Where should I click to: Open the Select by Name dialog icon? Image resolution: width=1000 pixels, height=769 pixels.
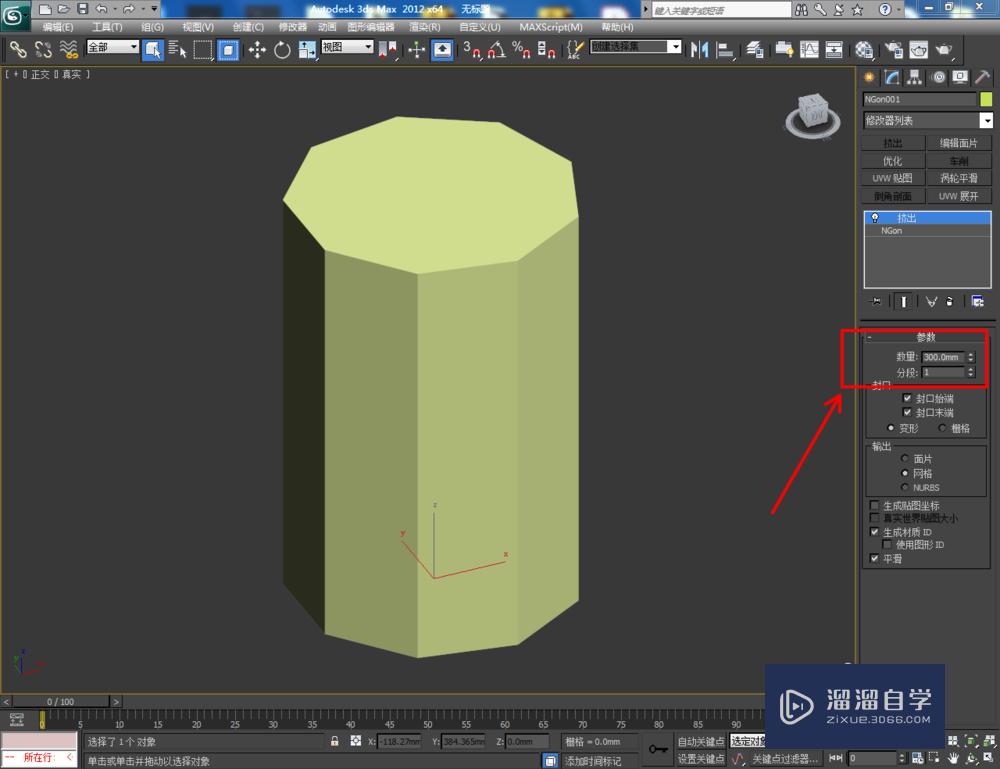(175, 48)
